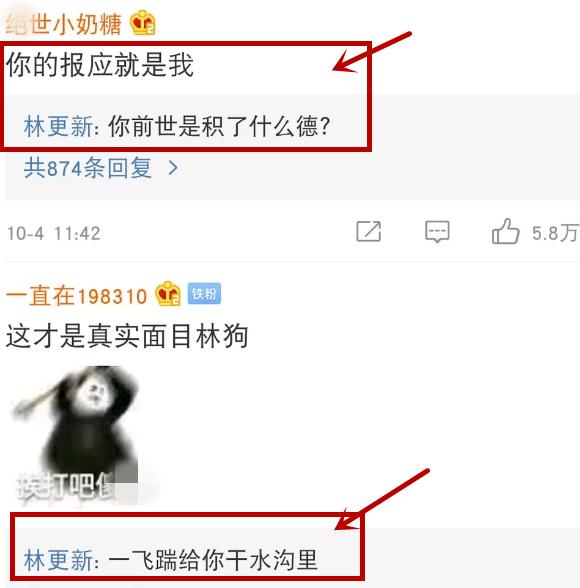Tap reply 一飞踹给你干水沟里
This screenshot has width=580, height=588.
coord(213,560)
